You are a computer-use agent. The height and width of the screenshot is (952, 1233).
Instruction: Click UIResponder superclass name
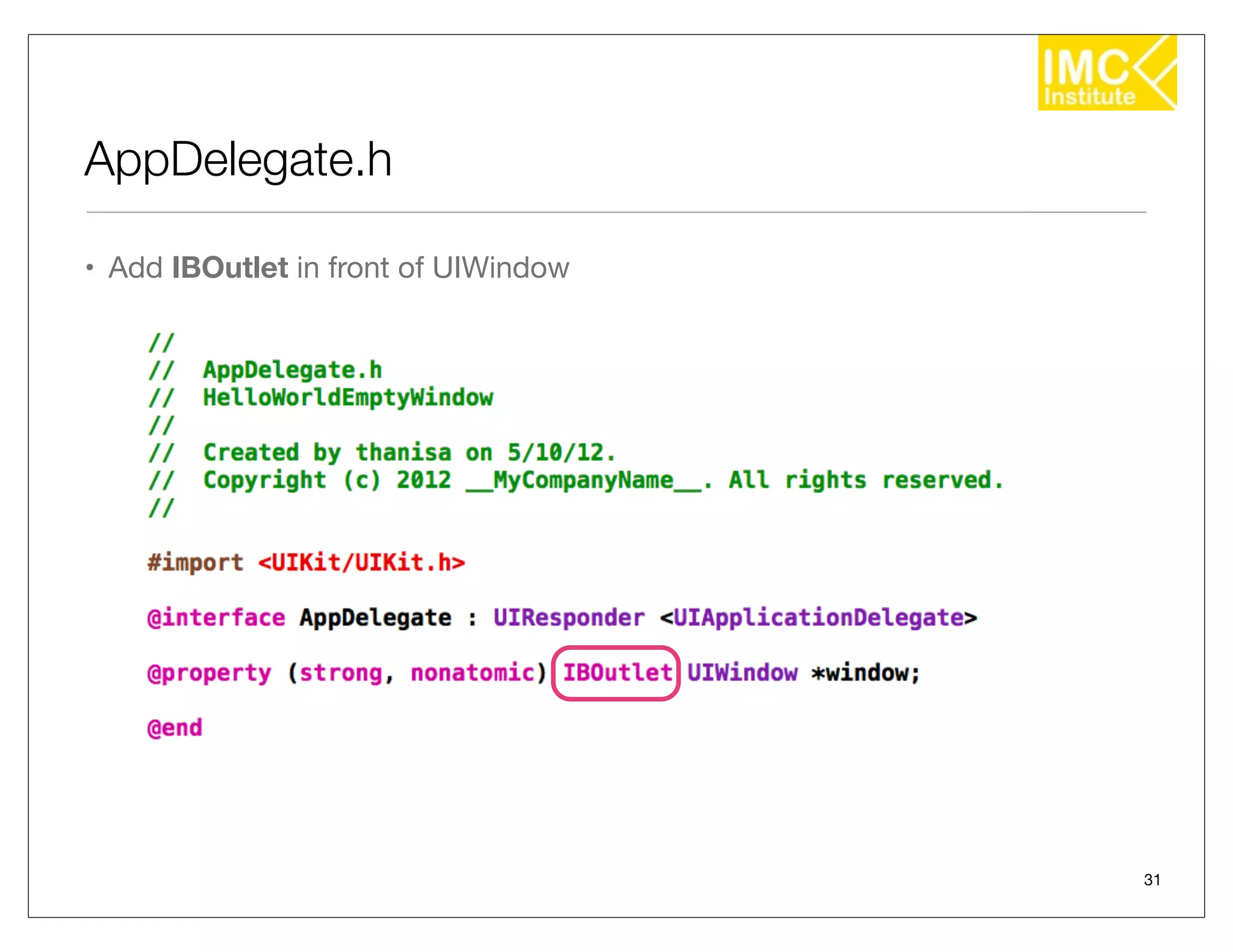tap(568, 618)
